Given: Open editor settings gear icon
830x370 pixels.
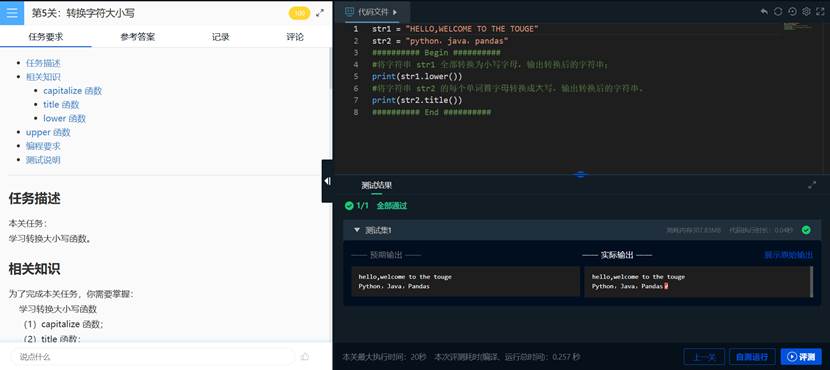Looking at the screenshot, I should click(806, 12).
